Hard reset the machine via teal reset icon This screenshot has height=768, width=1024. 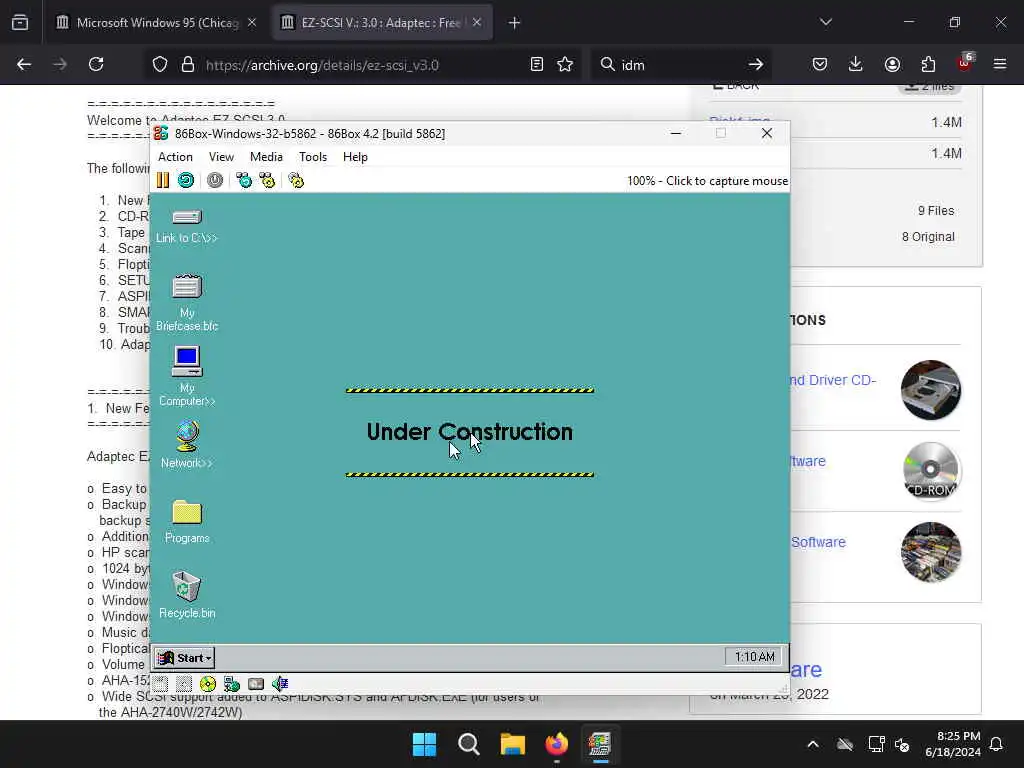coord(186,180)
